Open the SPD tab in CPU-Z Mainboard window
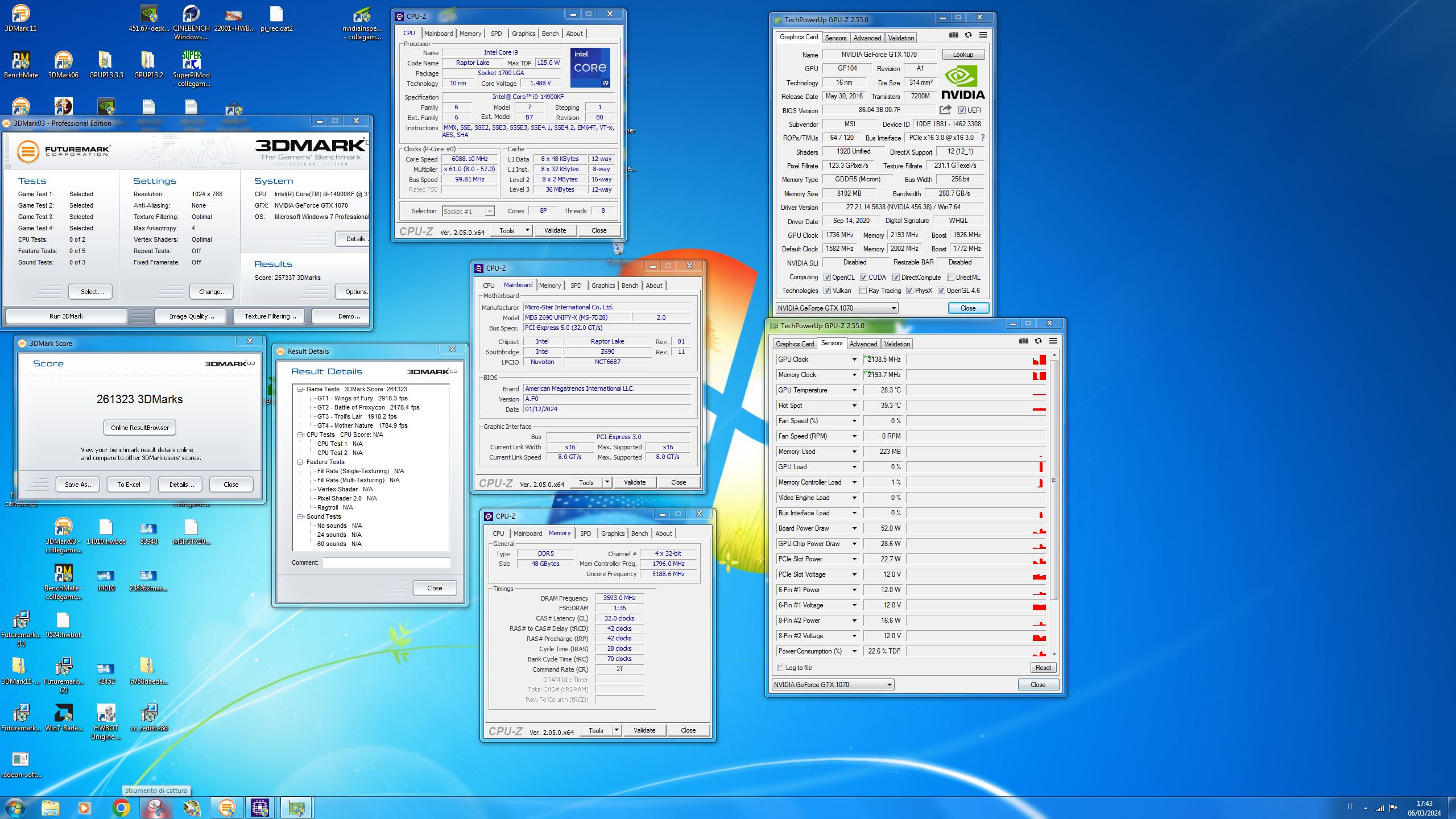Screen dimensions: 1456x819 pyautogui.click(x=576, y=286)
